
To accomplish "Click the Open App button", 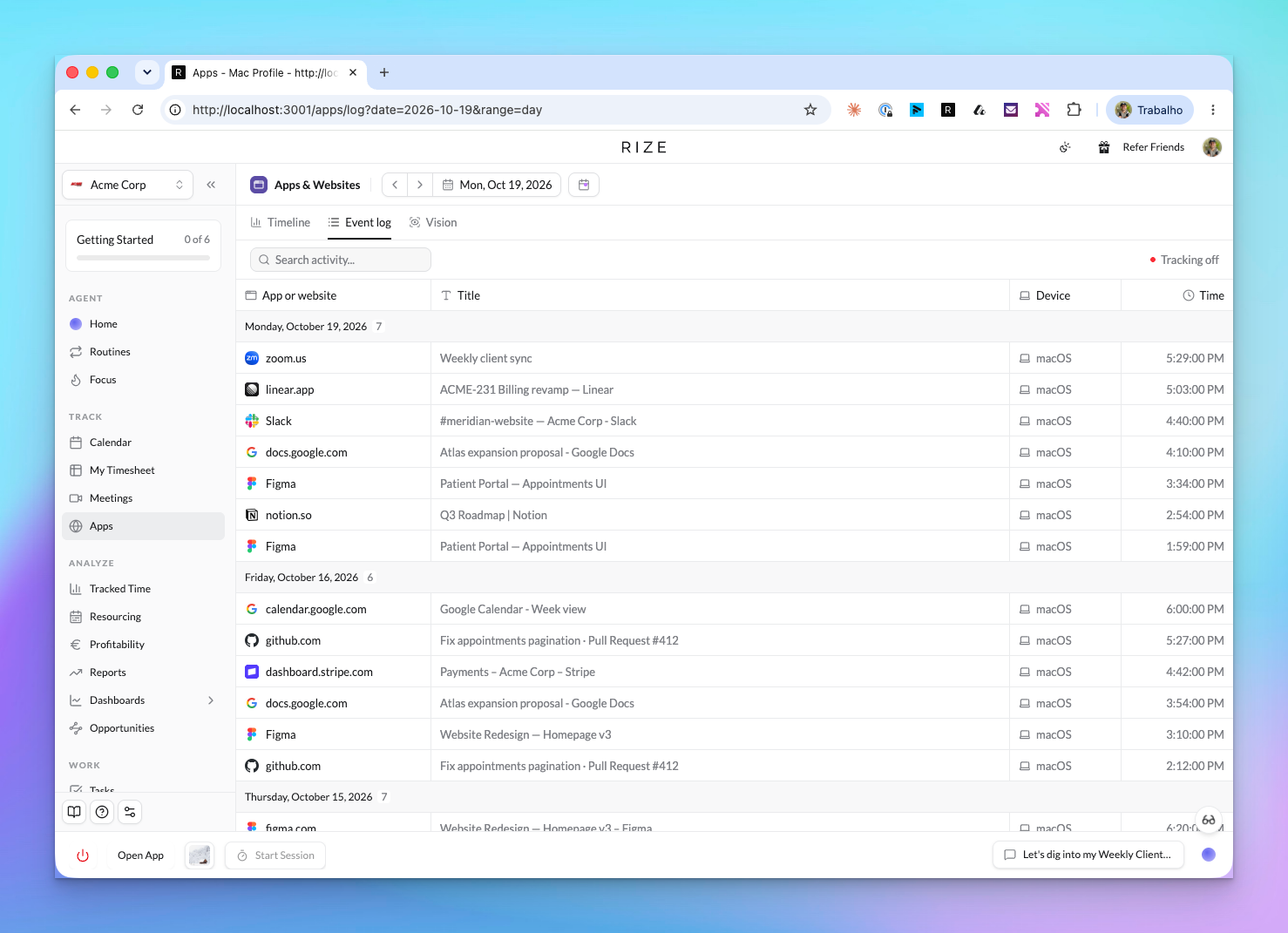I will [x=140, y=855].
